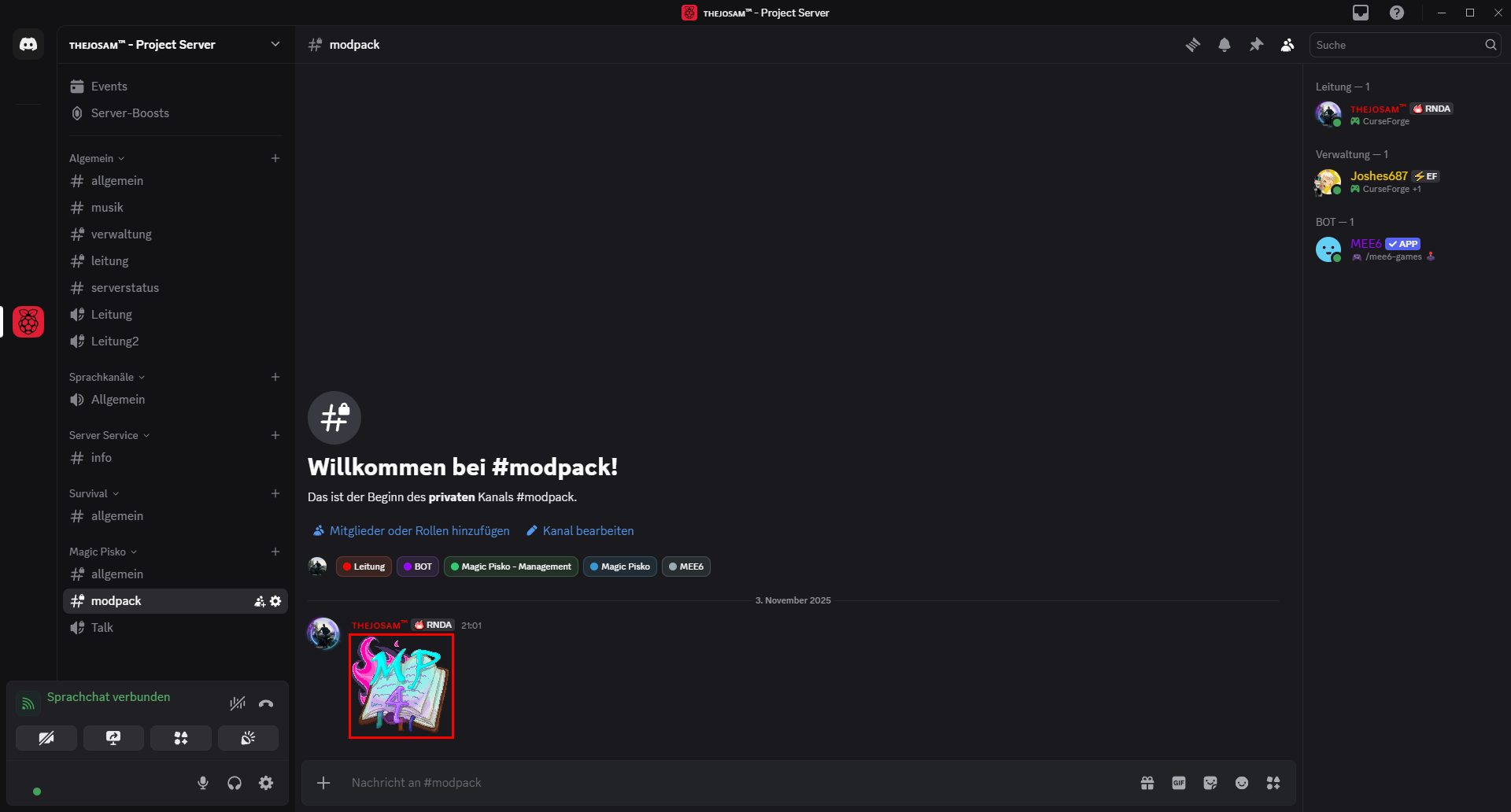Open the serverstatus channel
The width and height of the screenshot is (1511, 812).
[x=124, y=288]
